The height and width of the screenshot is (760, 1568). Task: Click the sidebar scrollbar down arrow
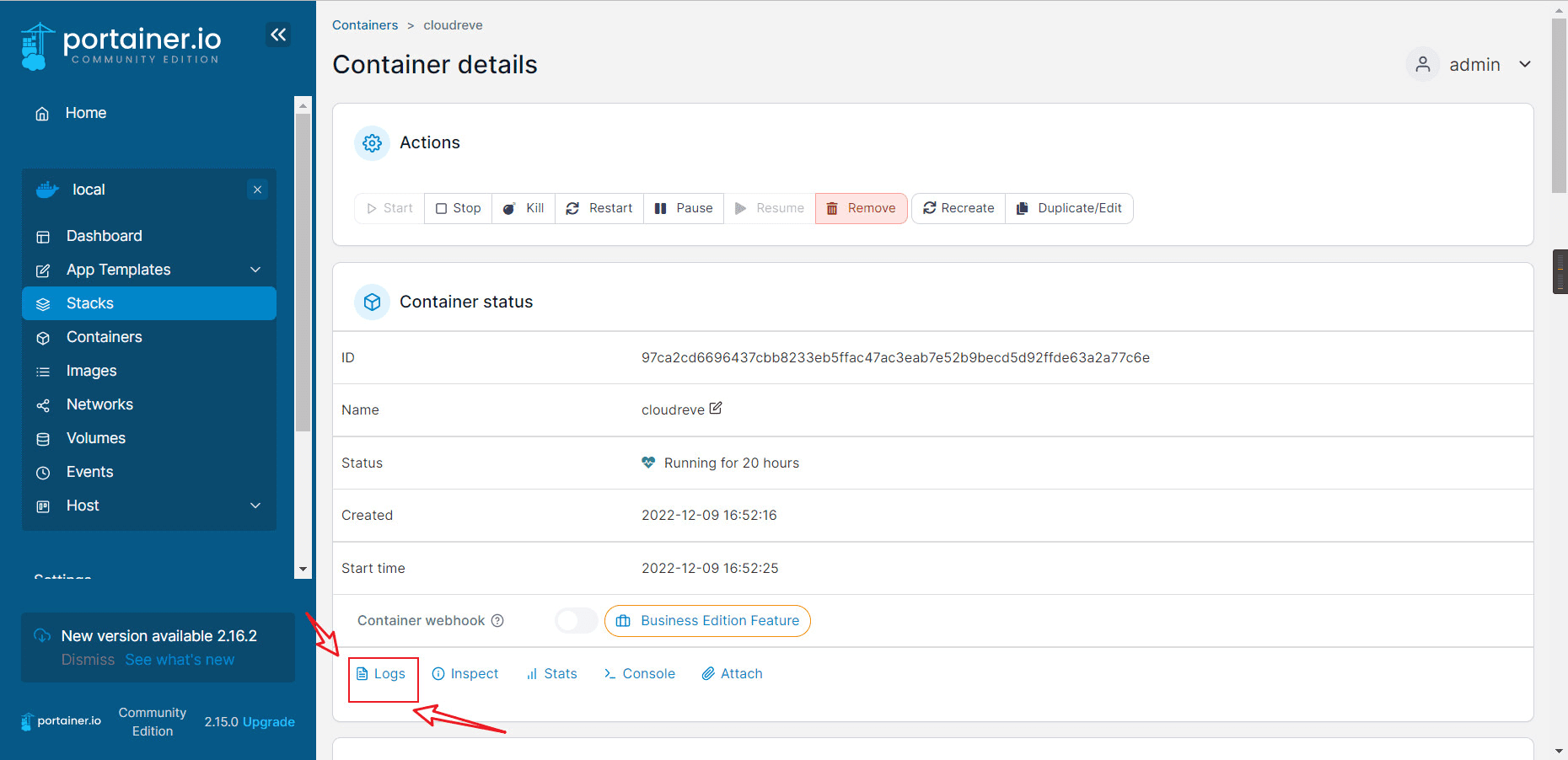pos(303,570)
